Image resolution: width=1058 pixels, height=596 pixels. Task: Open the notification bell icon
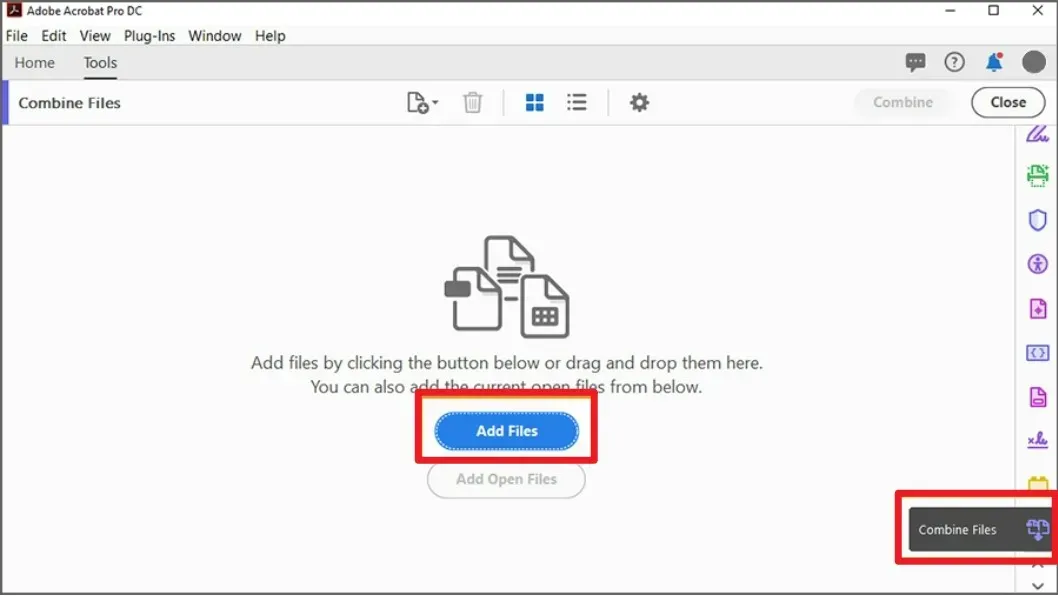[x=994, y=62]
